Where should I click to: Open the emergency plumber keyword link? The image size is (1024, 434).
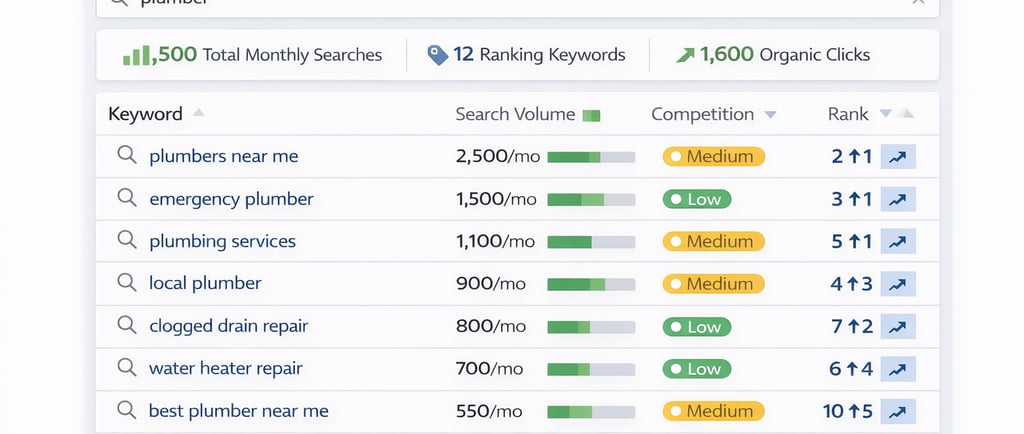coord(231,199)
